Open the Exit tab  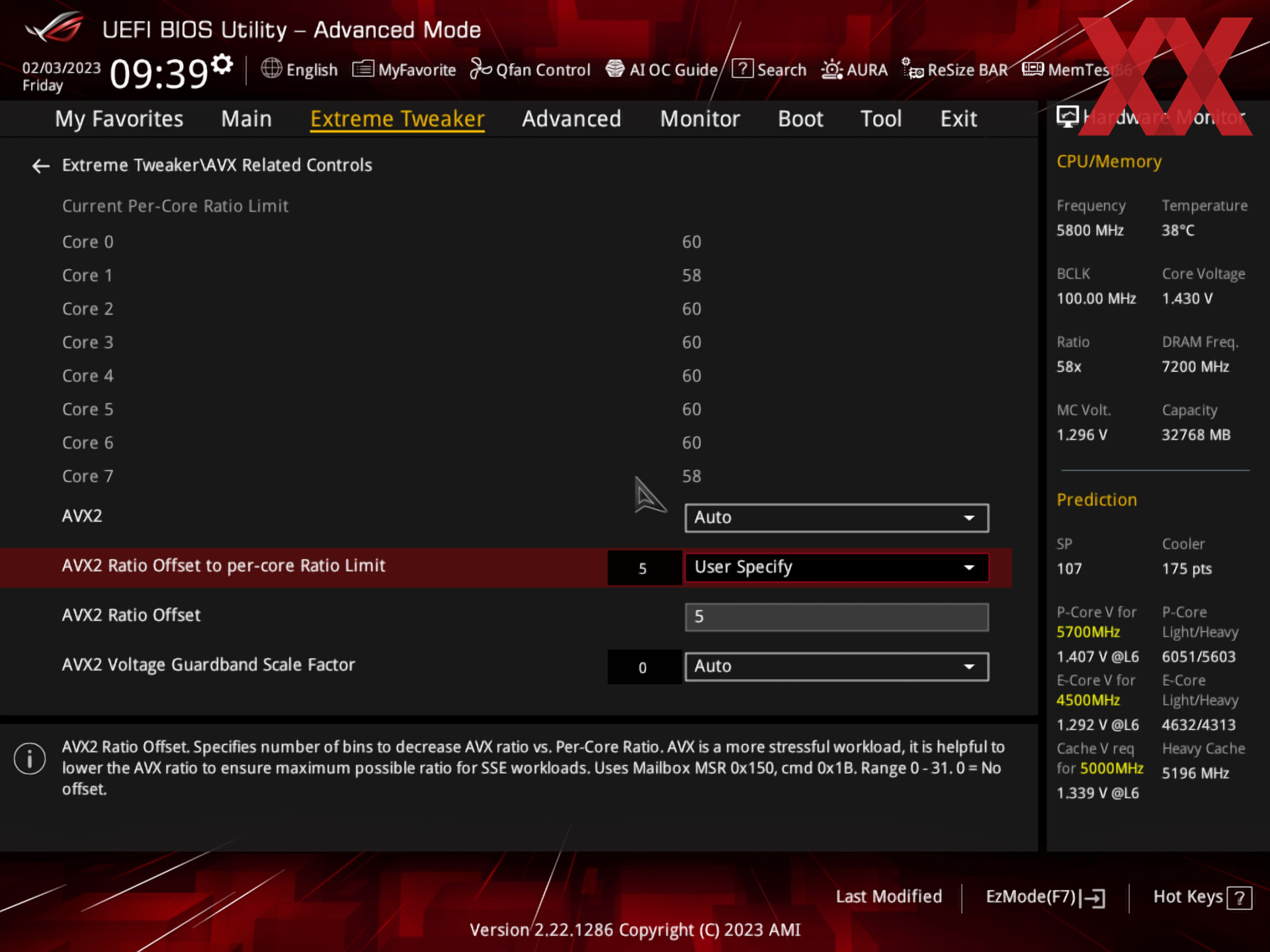[958, 119]
